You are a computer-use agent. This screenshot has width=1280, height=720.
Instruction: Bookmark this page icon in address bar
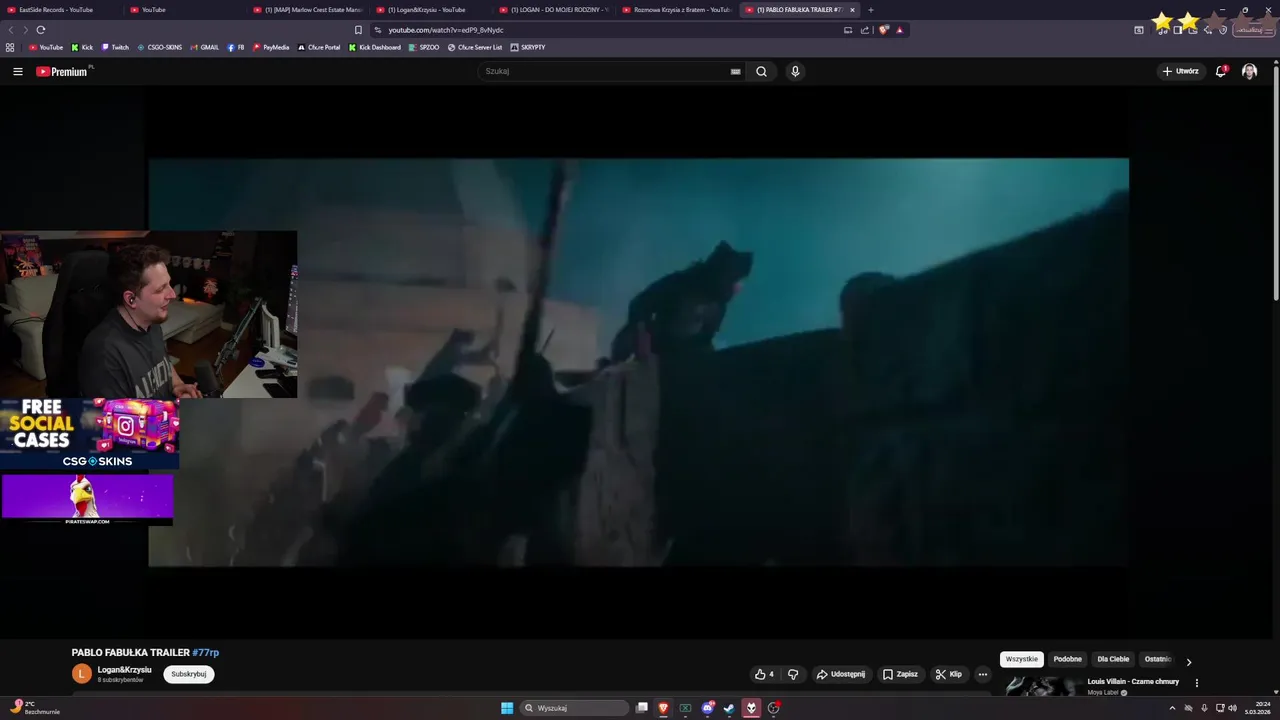[x=358, y=30]
